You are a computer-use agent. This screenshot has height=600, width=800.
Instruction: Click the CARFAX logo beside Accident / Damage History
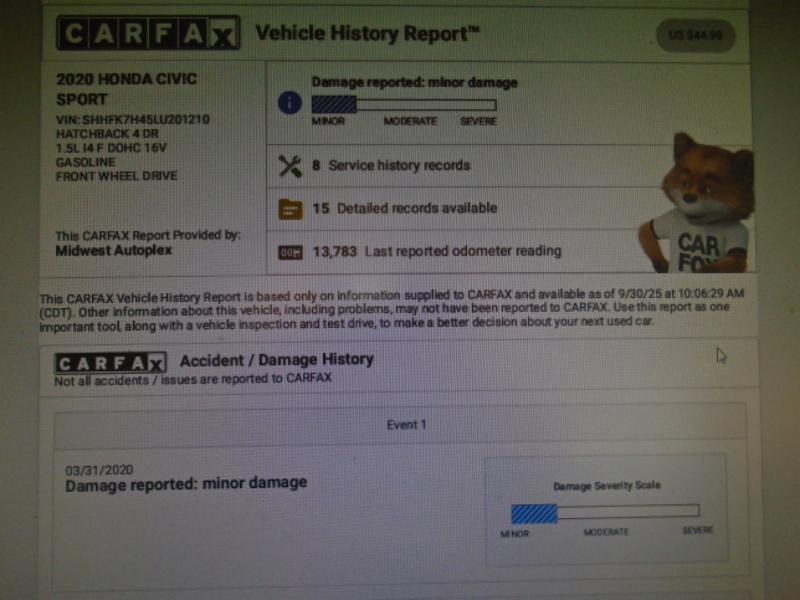[110, 363]
